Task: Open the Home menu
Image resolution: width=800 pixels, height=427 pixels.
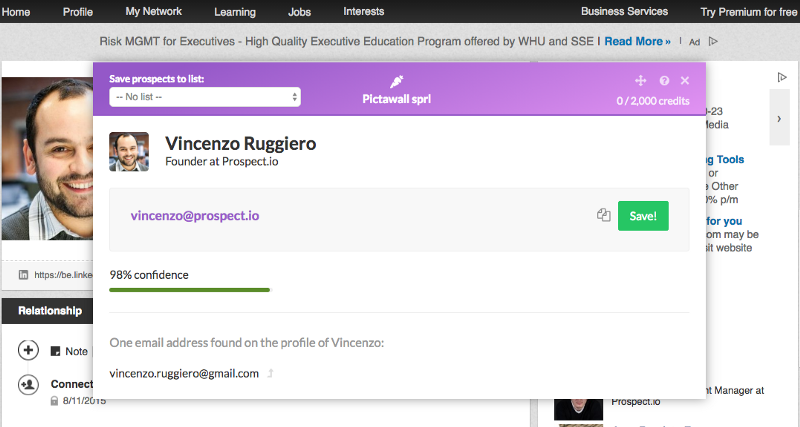Action: click(x=16, y=12)
